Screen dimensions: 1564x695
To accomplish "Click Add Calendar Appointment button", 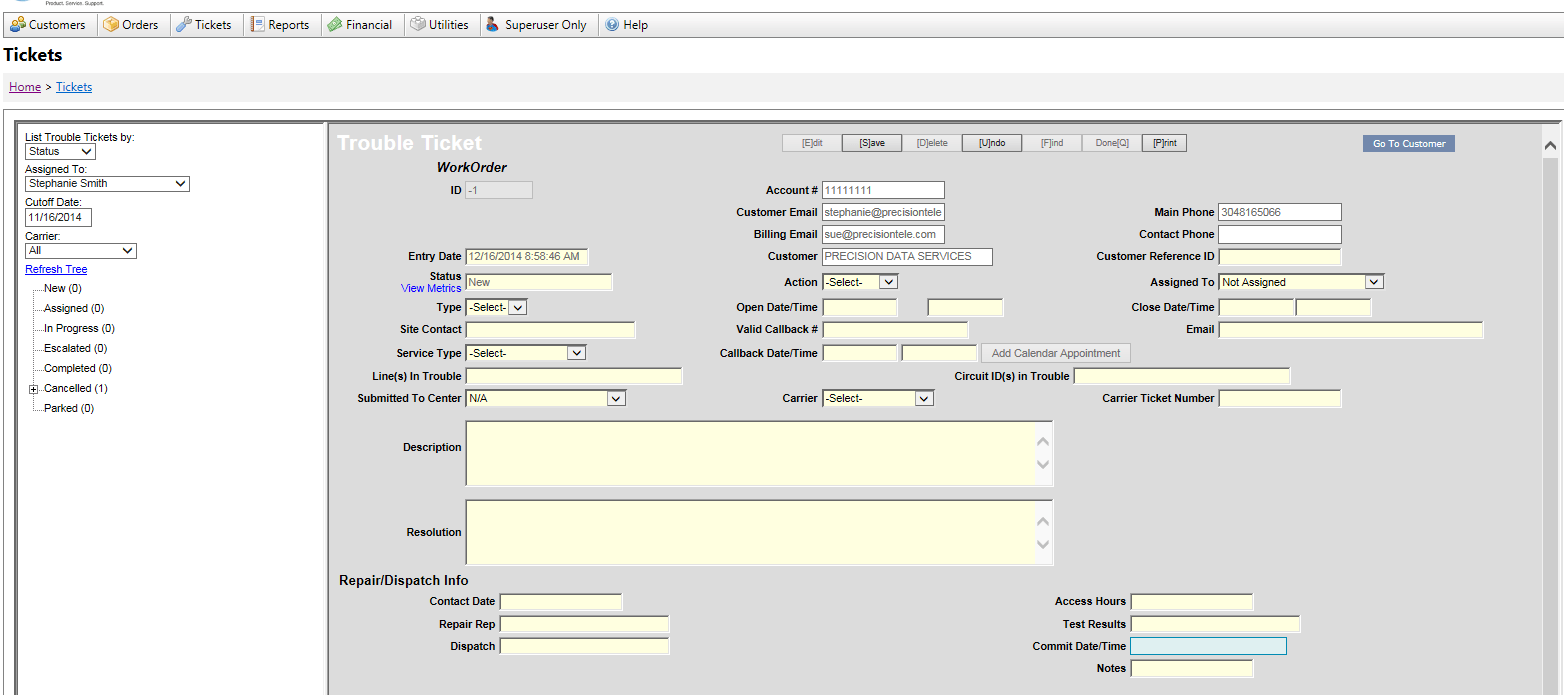I will tap(1056, 353).
